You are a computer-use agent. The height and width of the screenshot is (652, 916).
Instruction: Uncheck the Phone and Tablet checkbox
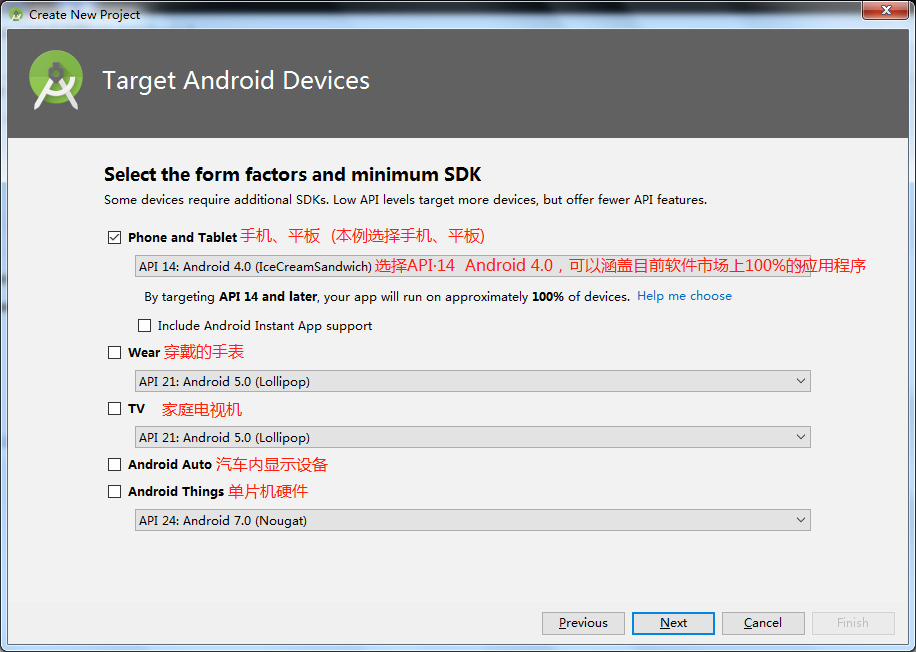114,237
